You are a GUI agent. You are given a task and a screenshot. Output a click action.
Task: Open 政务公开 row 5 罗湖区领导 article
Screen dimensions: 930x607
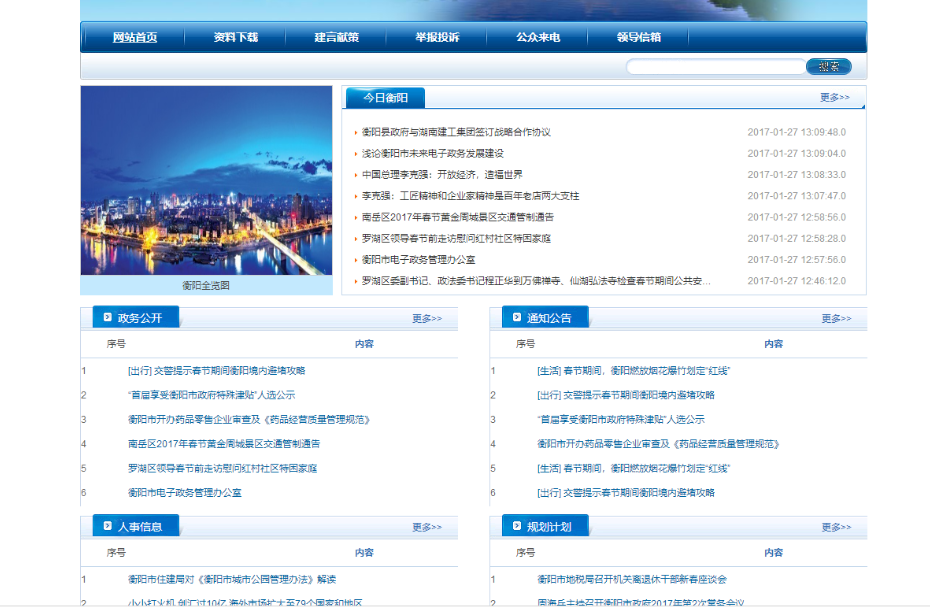tap(222, 468)
